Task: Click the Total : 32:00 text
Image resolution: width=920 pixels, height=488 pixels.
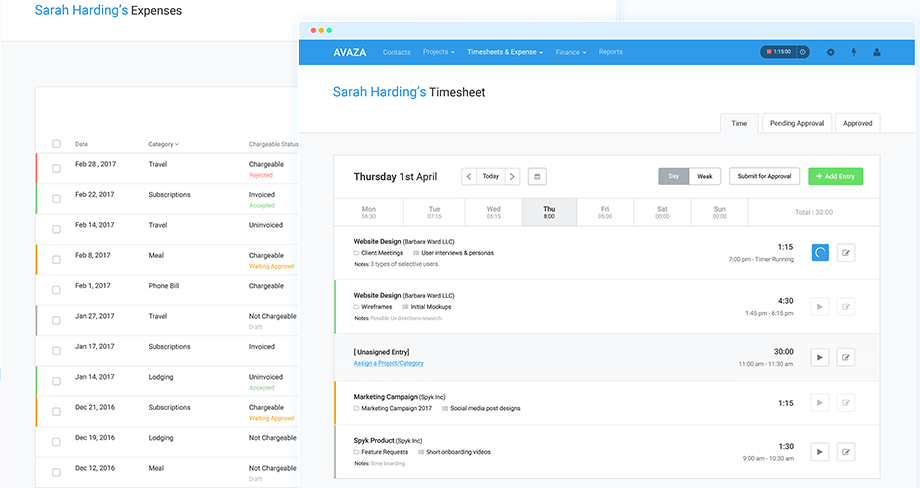Action: tap(814, 212)
